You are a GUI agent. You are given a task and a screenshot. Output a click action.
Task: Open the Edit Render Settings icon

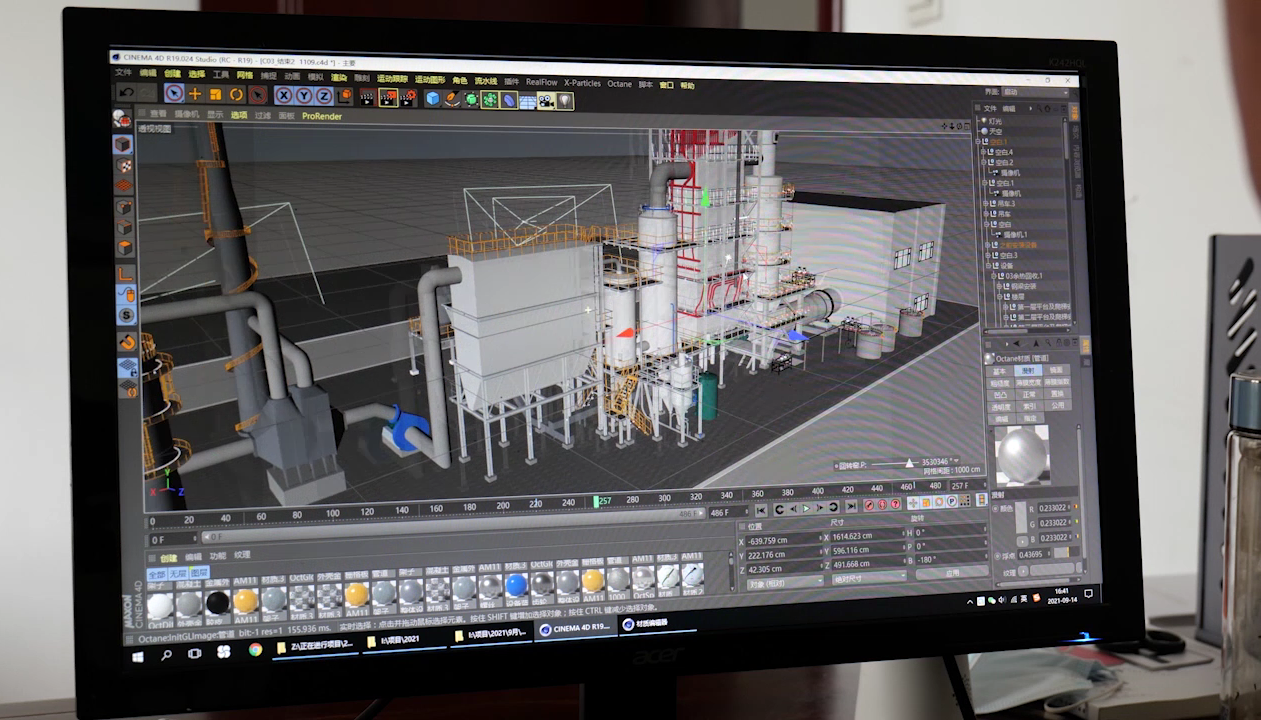pyautogui.click(x=409, y=97)
